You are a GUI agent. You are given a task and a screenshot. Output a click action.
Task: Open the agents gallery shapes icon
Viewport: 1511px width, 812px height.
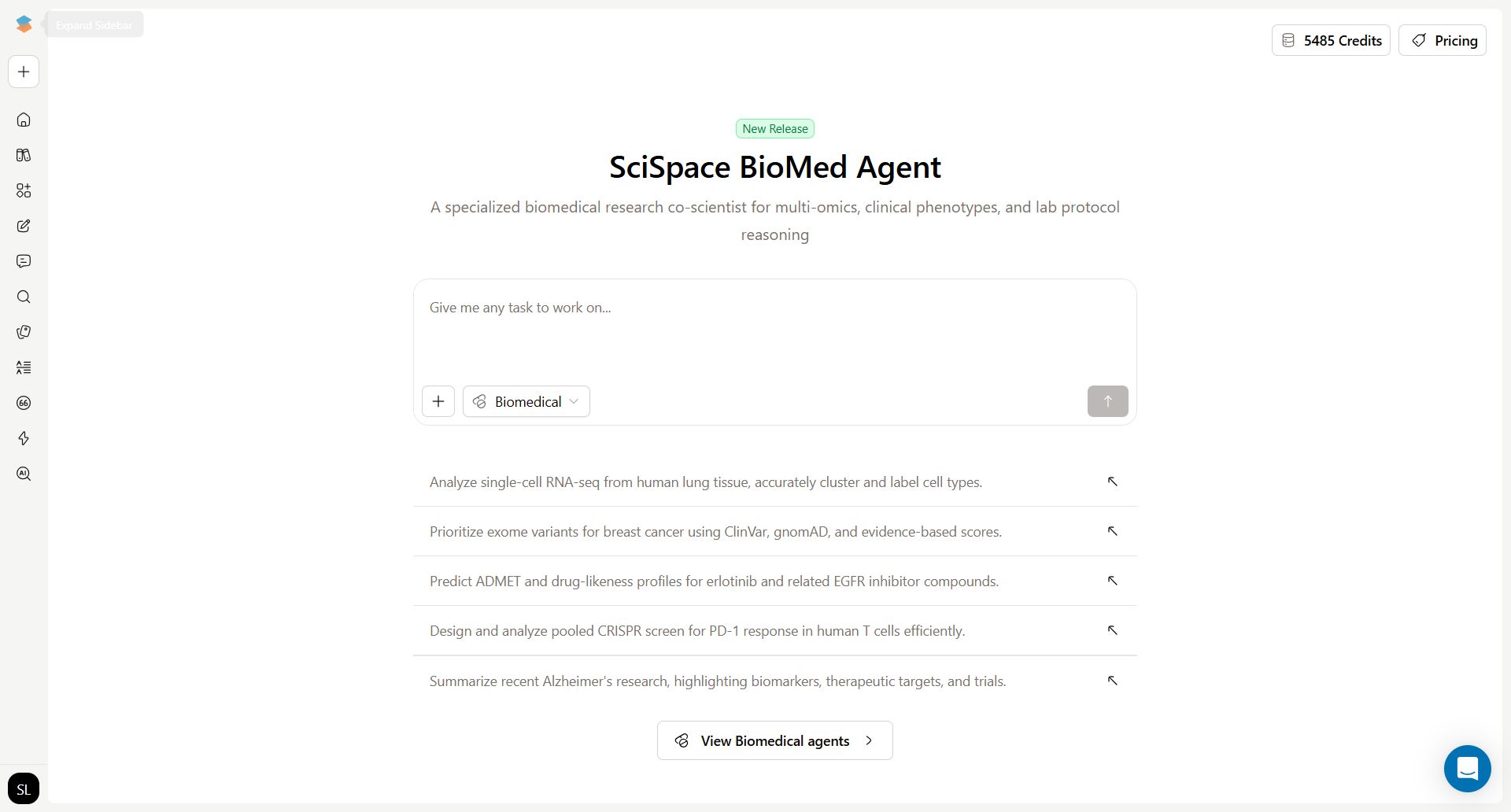click(x=24, y=190)
